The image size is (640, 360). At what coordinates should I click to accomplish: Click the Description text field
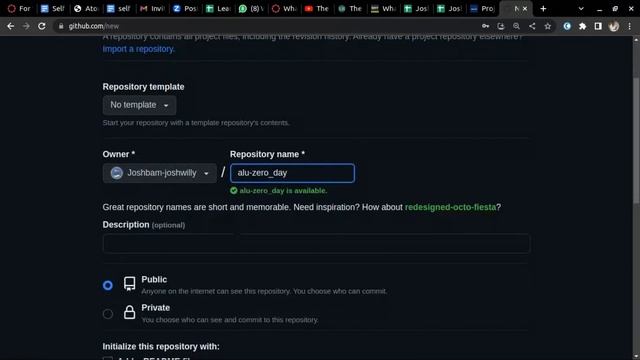pos(316,243)
